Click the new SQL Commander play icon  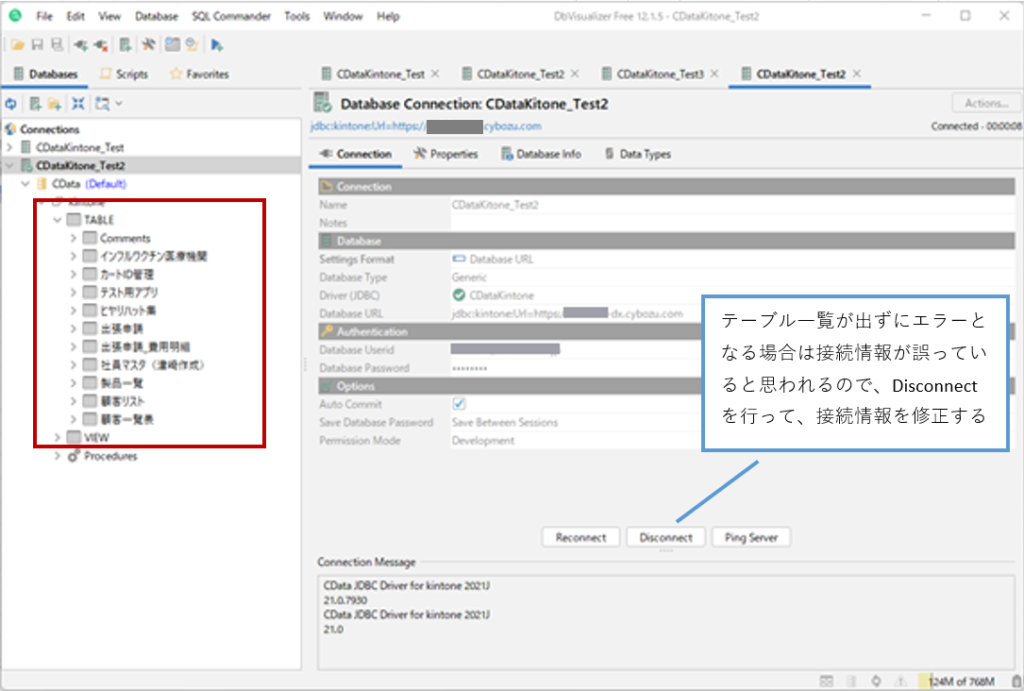click(x=217, y=45)
